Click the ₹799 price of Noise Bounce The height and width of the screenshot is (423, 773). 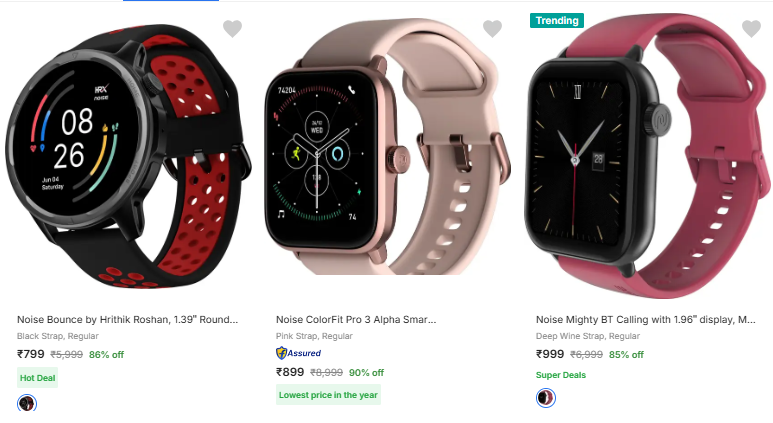click(x=31, y=354)
